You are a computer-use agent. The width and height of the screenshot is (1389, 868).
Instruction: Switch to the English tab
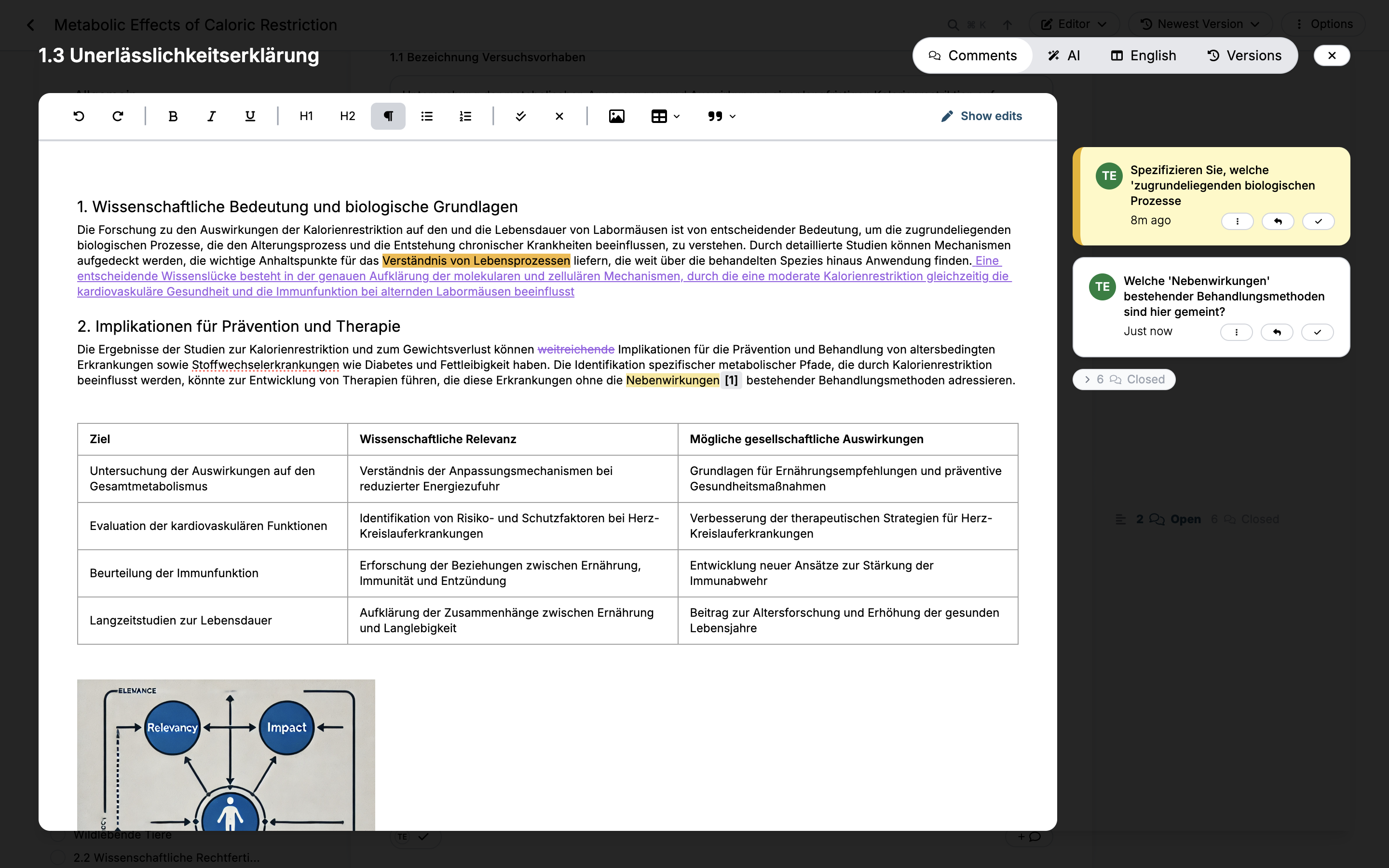pyautogui.click(x=1143, y=55)
